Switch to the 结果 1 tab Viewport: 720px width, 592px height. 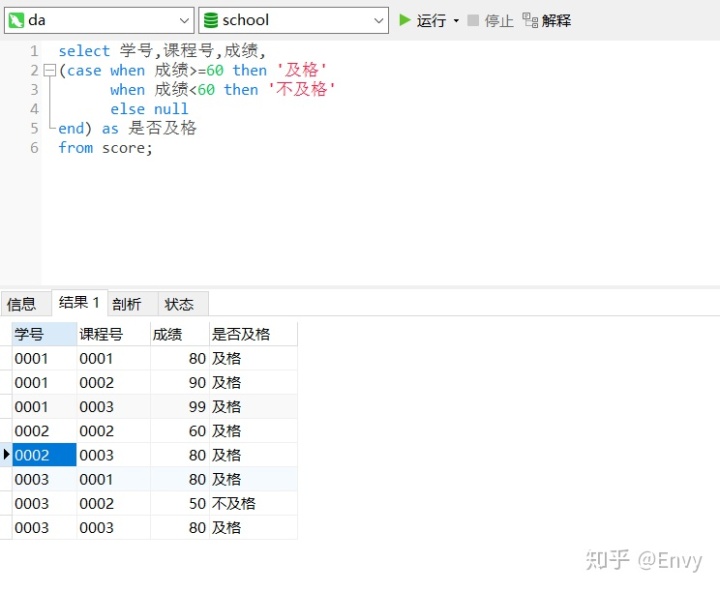79,302
